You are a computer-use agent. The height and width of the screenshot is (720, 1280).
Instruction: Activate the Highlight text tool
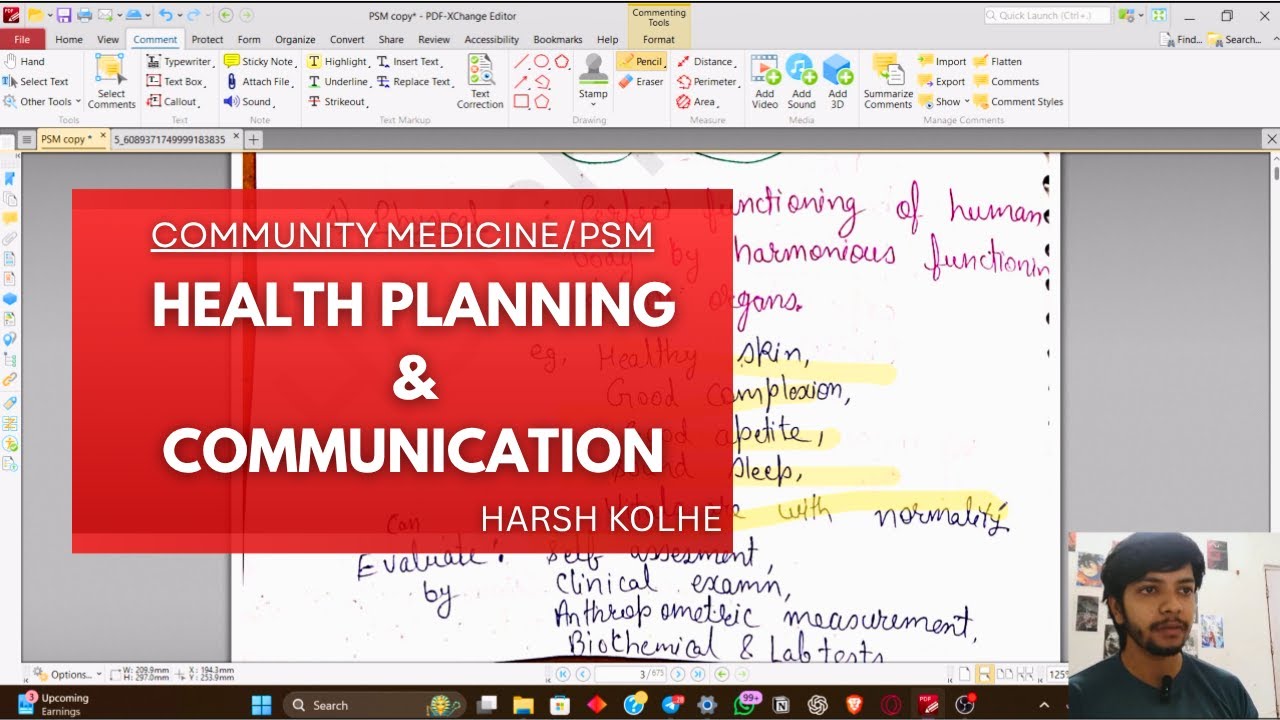click(x=338, y=61)
